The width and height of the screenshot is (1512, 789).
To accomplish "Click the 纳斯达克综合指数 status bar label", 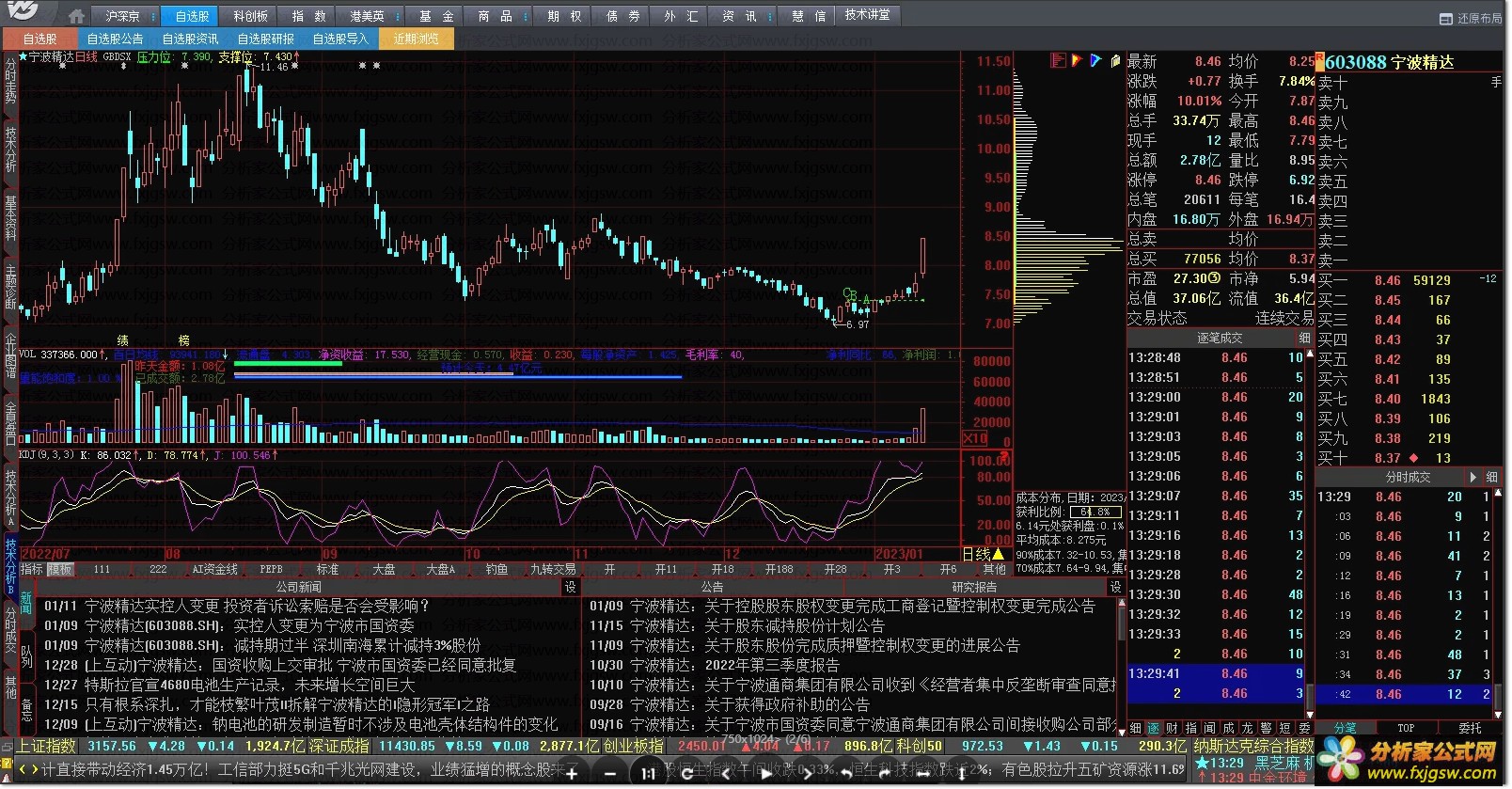I will pos(1253,747).
